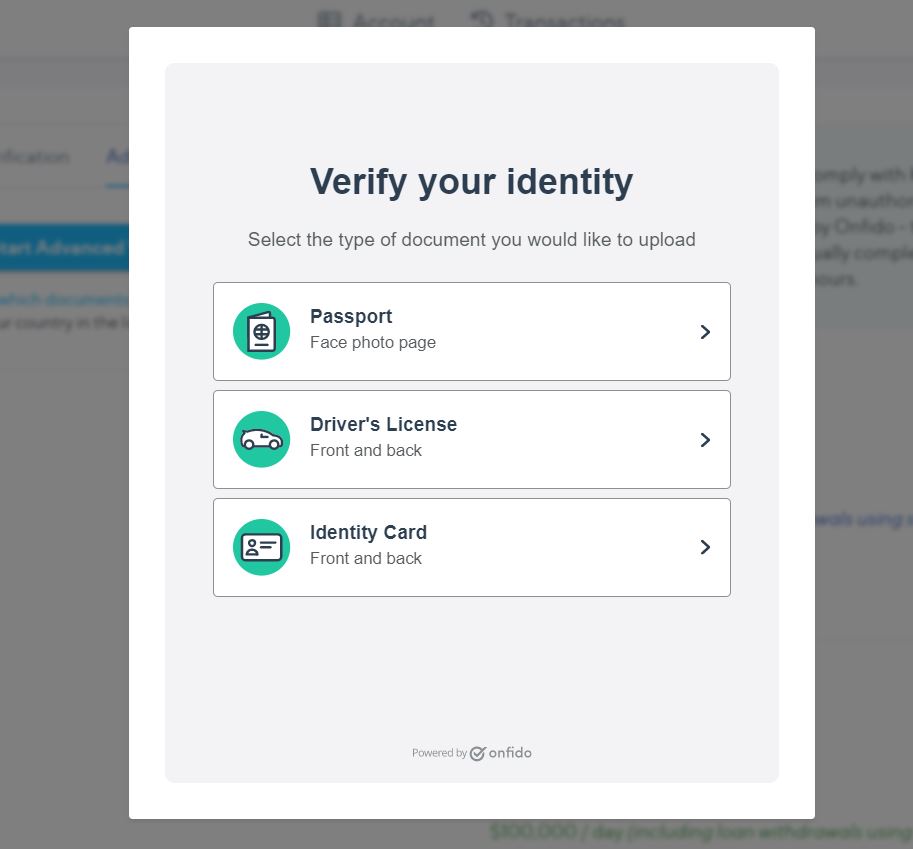Open the 'Powered by onfido' link

(x=472, y=753)
